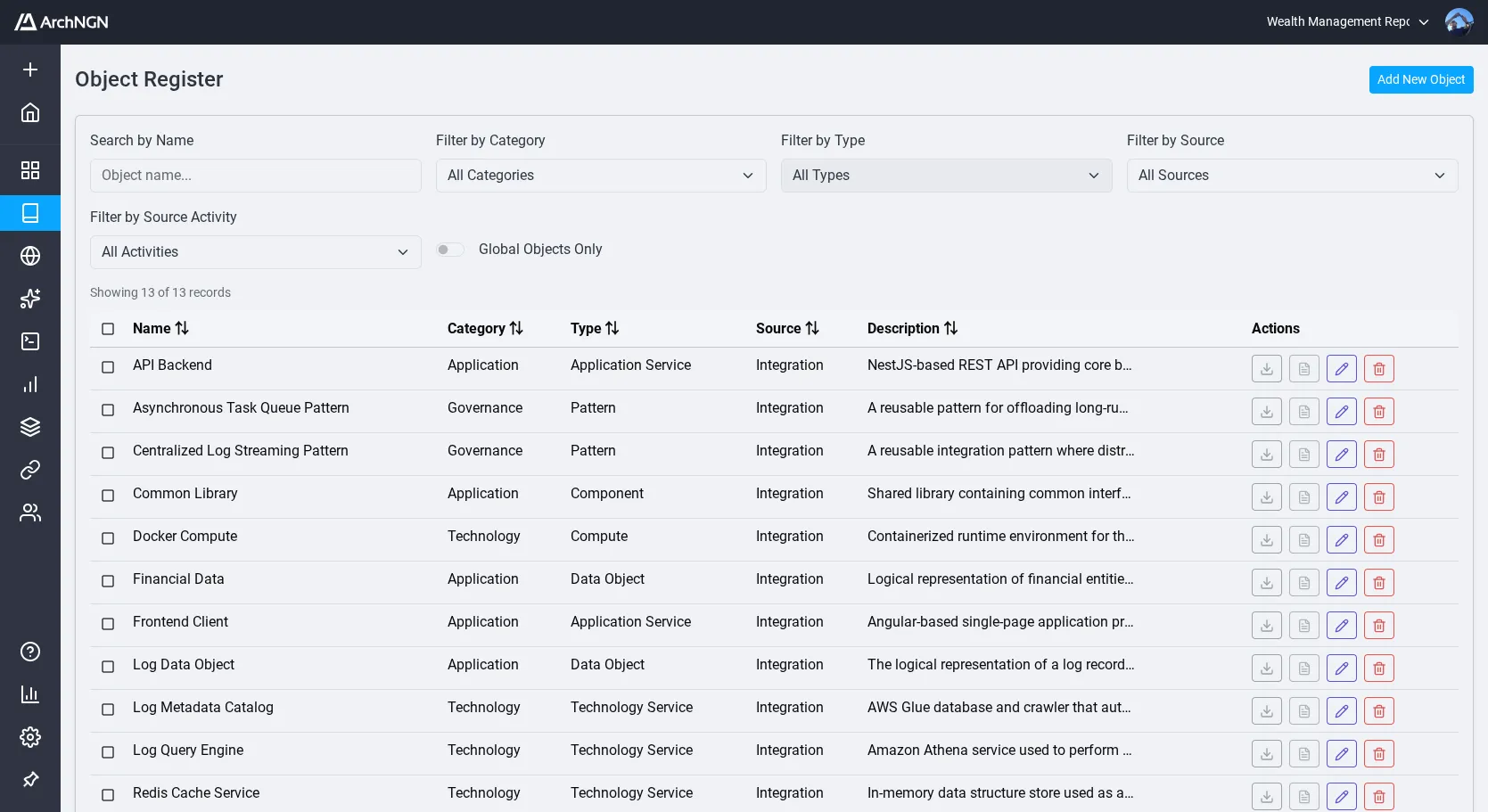Open the Home icon in sidebar

tap(30, 112)
